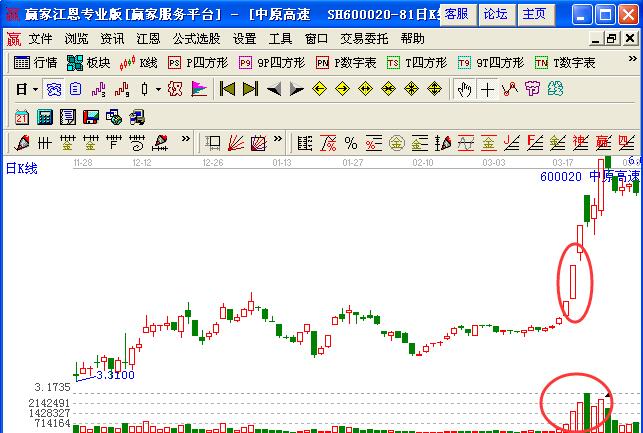Select the percent line drawing tool
643x433 pixels.
(x=351, y=142)
